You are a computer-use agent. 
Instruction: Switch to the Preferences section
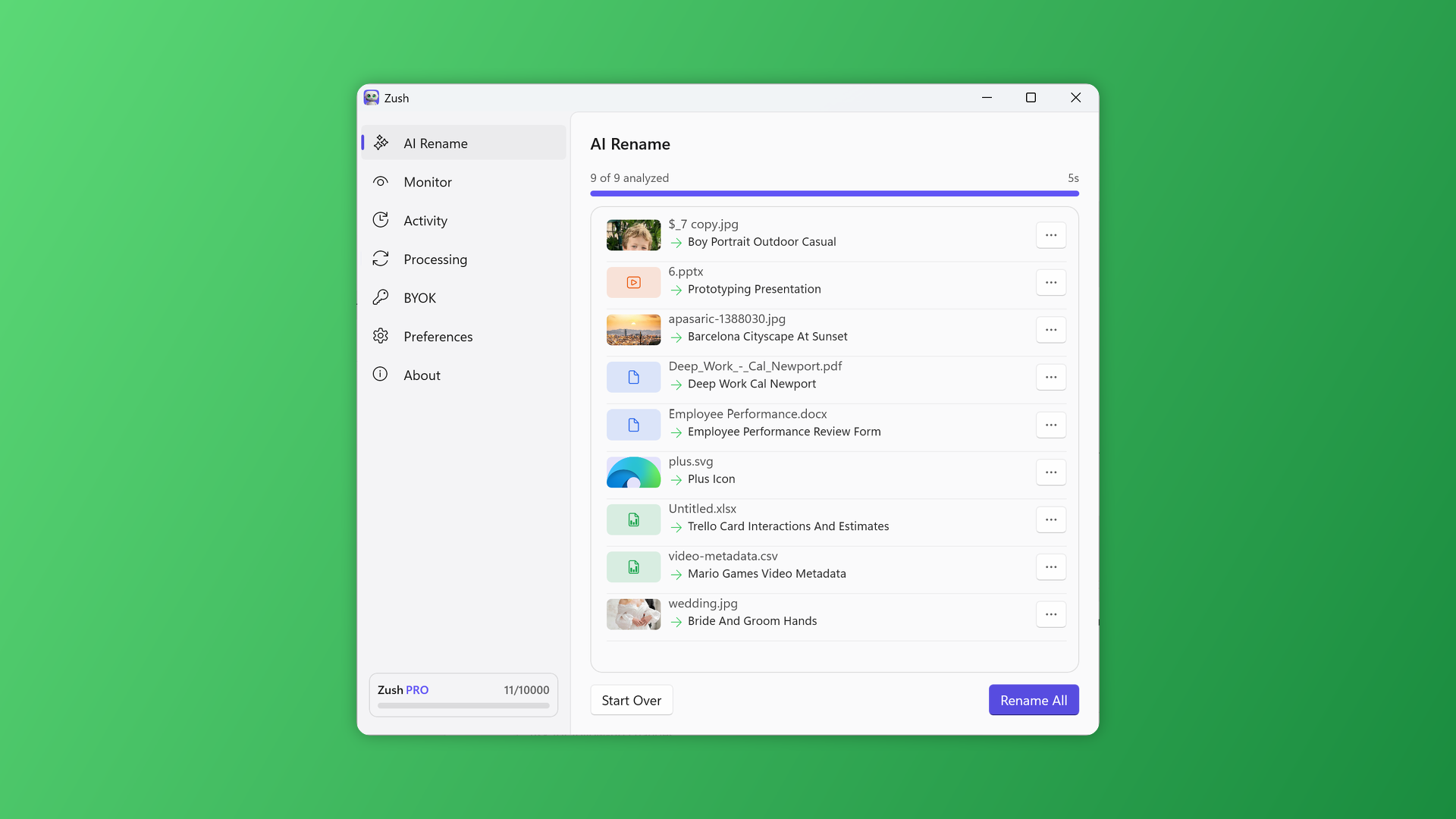coord(438,336)
